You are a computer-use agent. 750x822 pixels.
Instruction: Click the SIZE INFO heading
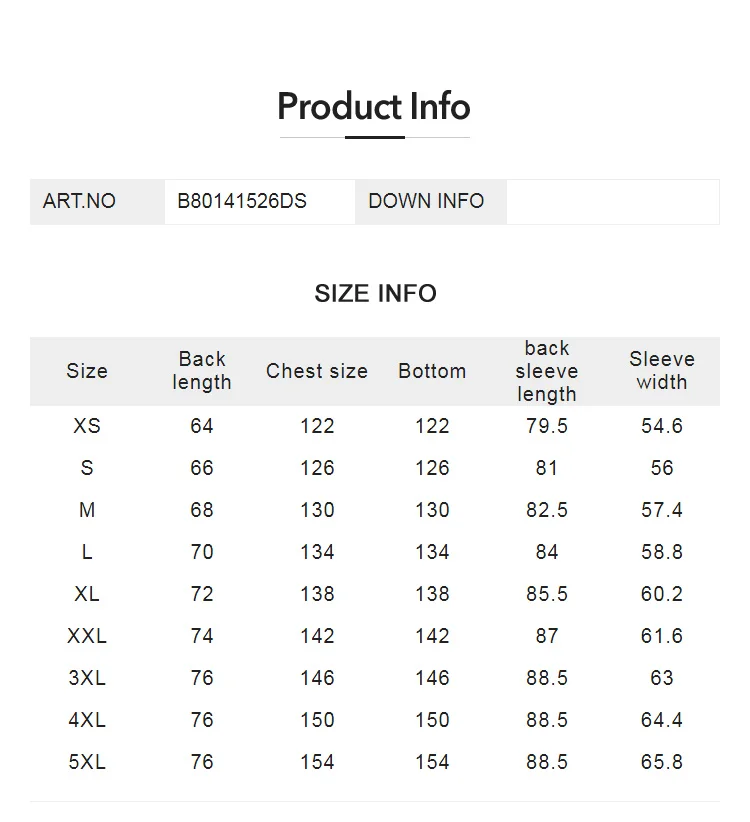(x=375, y=293)
